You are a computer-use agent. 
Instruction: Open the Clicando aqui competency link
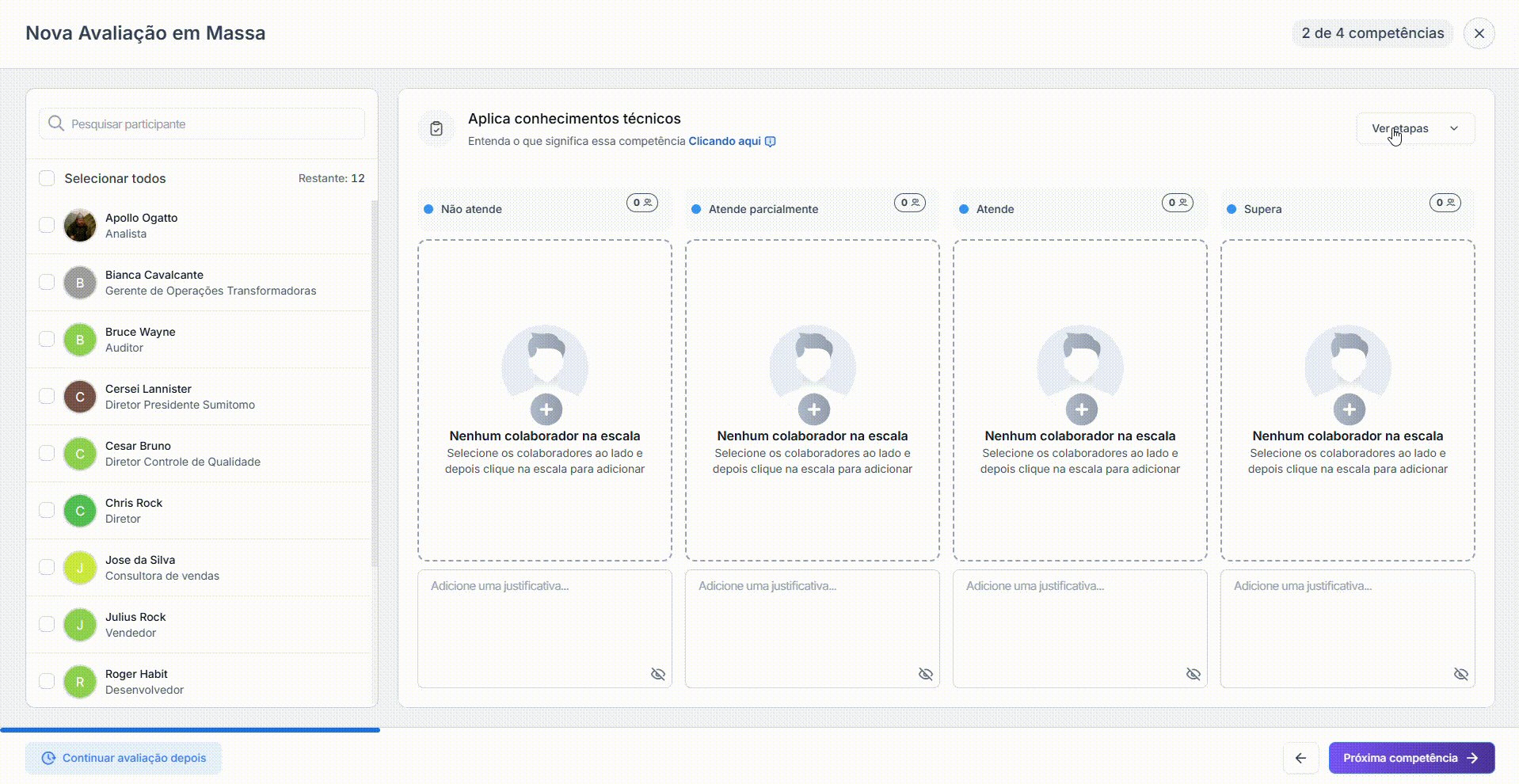725,141
